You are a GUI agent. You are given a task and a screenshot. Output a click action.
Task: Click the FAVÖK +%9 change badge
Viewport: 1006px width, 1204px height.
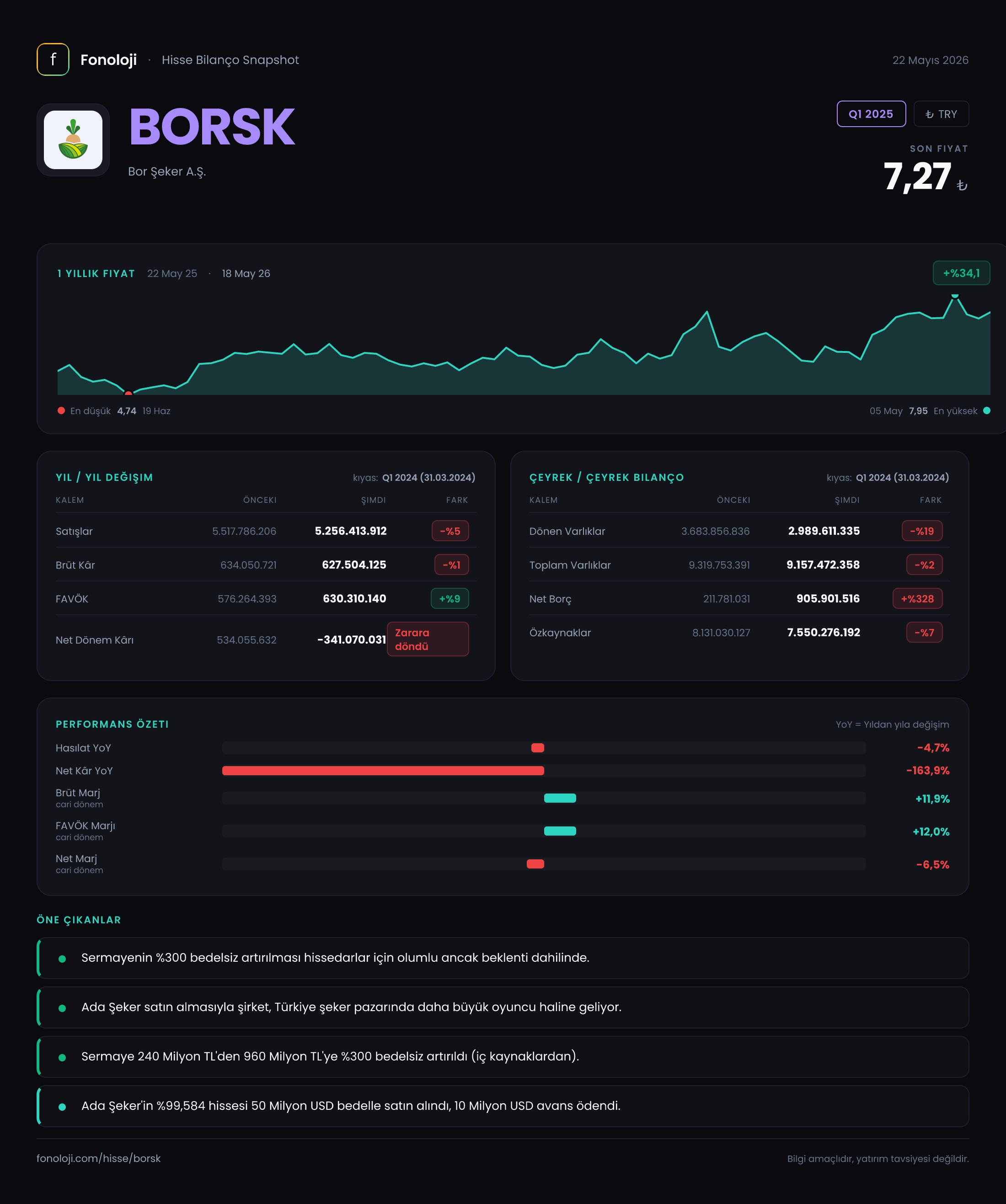pos(449,598)
